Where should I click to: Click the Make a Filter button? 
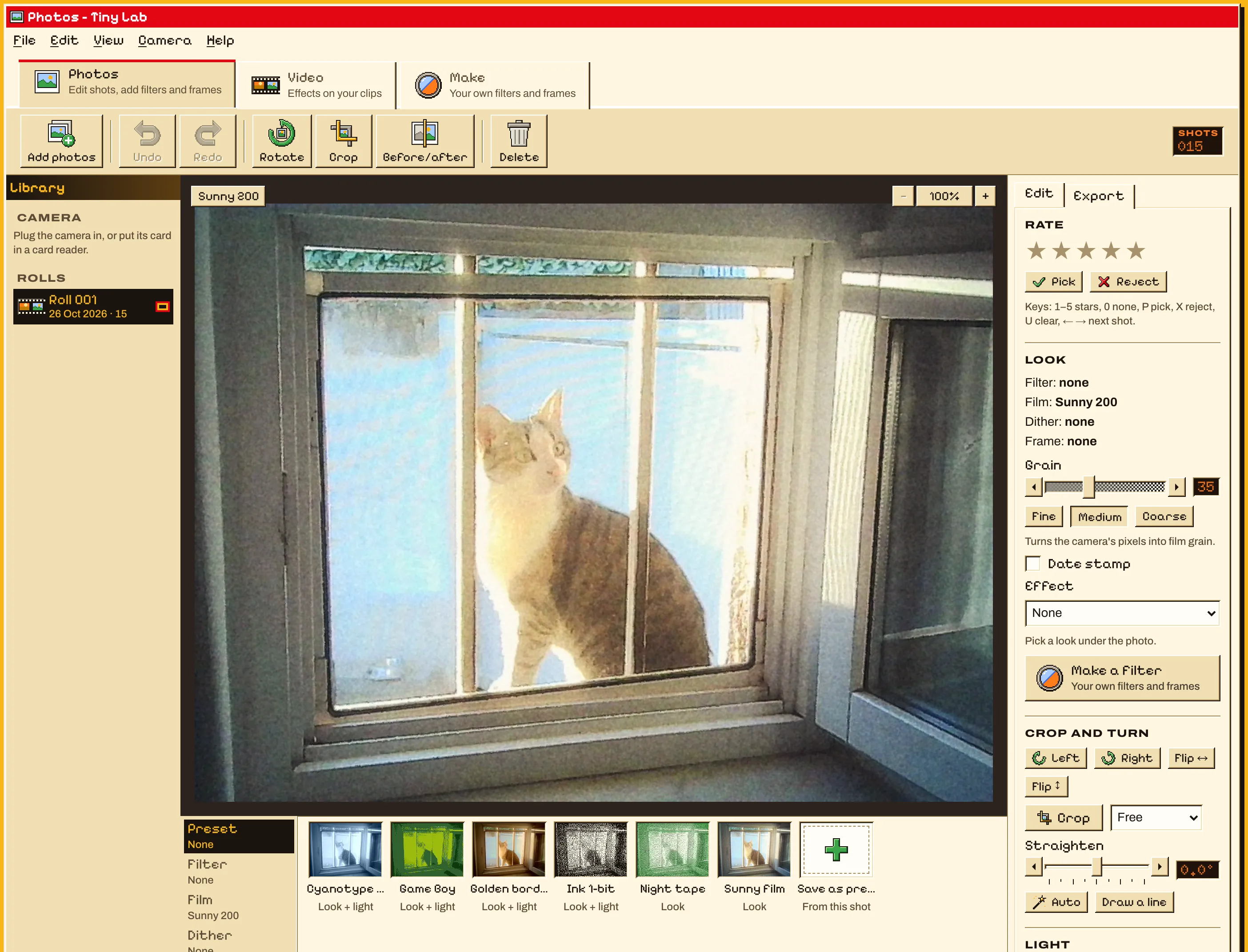(x=1122, y=678)
